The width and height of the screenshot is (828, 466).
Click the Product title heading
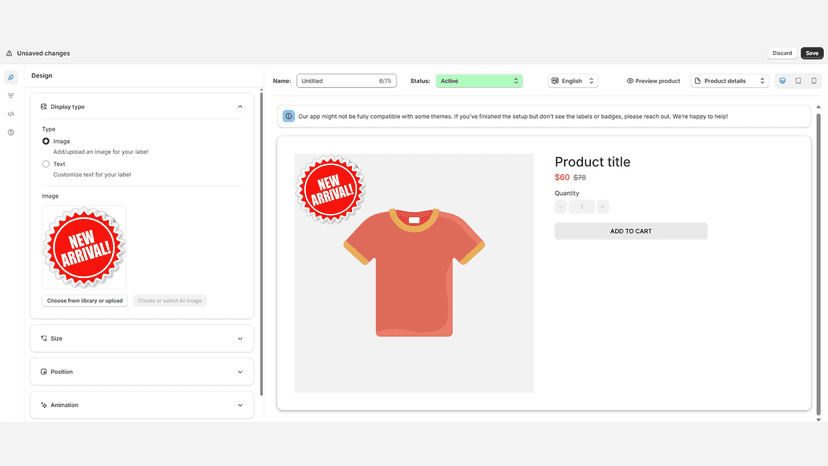pos(592,162)
